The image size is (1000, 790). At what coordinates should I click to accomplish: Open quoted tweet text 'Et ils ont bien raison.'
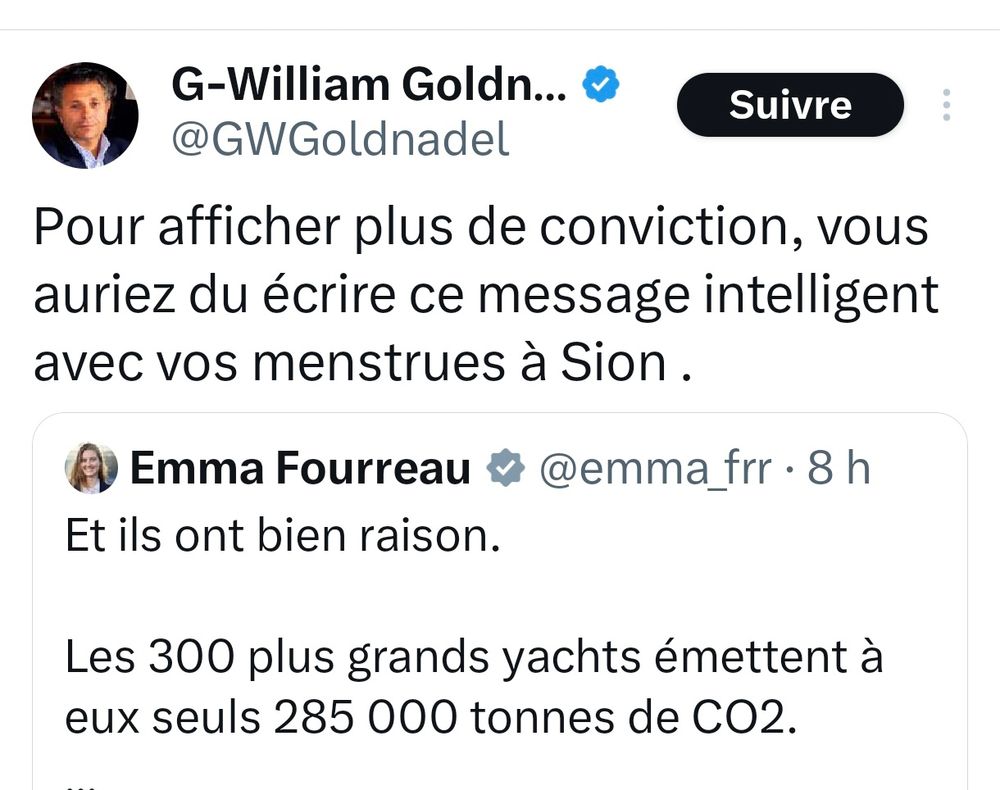[x=283, y=535]
